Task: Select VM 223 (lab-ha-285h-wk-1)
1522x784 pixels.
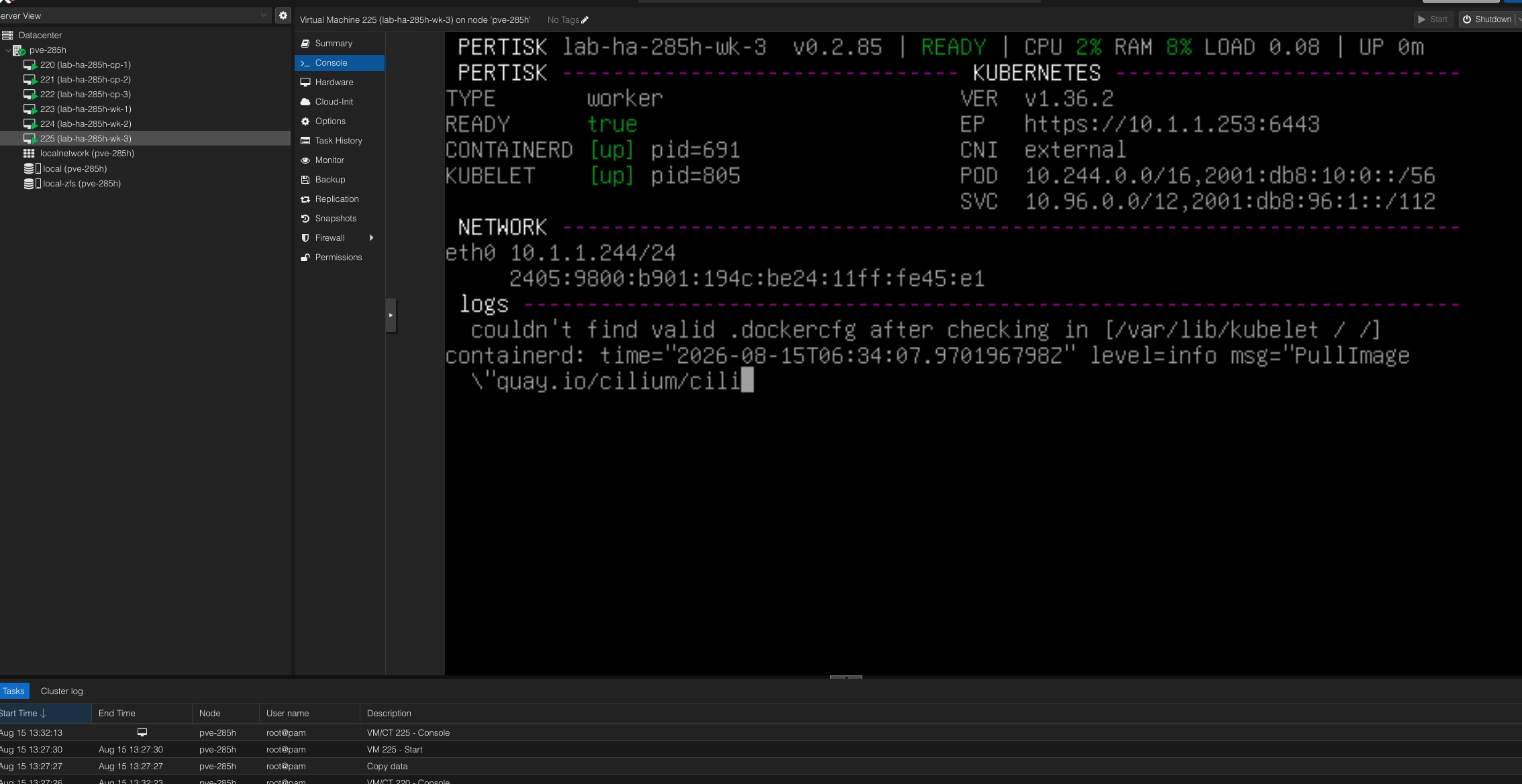Action: click(x=85, y=109)
